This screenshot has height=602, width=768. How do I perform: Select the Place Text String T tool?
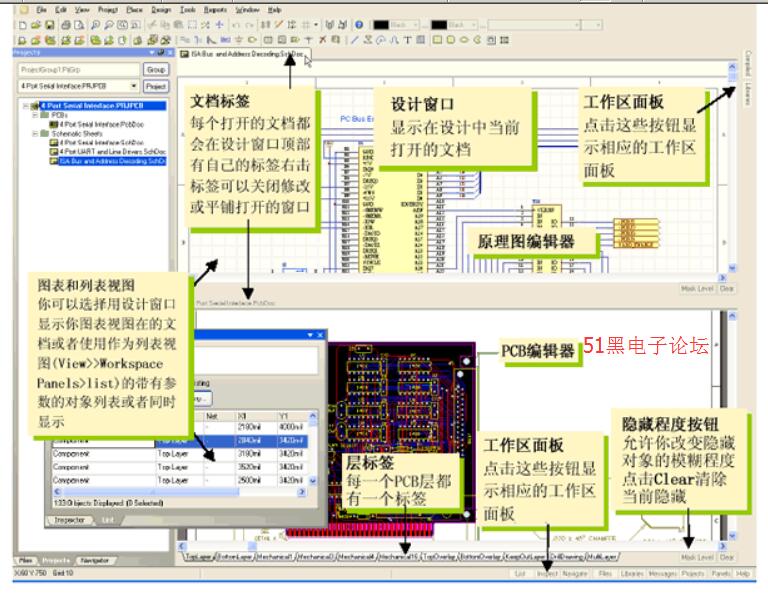click(x=408, y=40)
